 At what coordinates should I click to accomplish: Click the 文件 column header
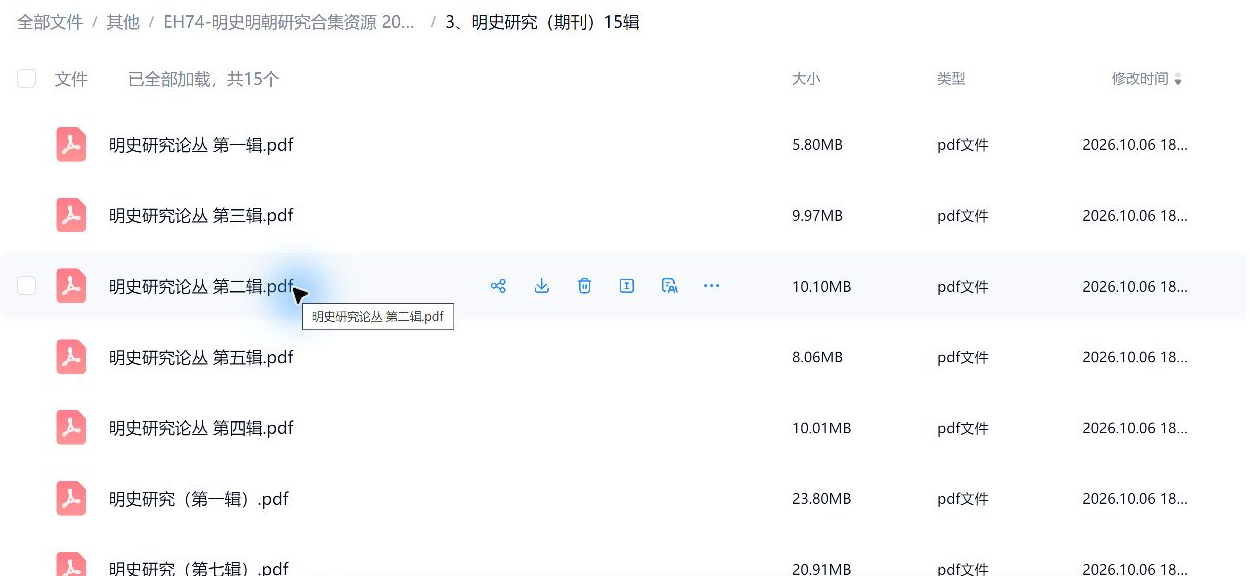tap(71, 79)
